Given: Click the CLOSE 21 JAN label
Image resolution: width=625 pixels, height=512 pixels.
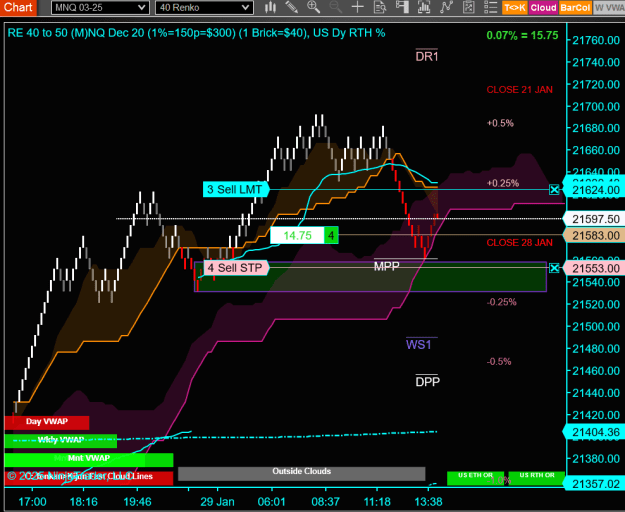Looking at the screenshot, I should (x=519, y=90).
